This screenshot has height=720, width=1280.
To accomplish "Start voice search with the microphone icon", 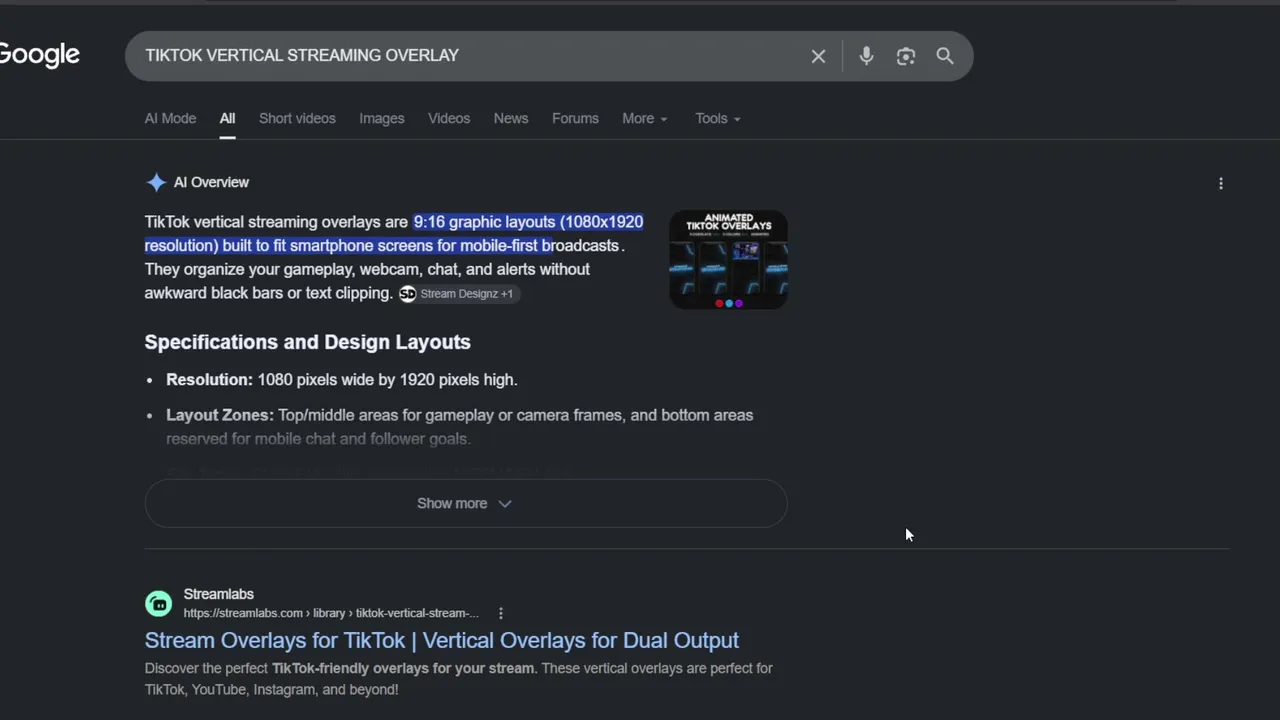I will 866,56.
